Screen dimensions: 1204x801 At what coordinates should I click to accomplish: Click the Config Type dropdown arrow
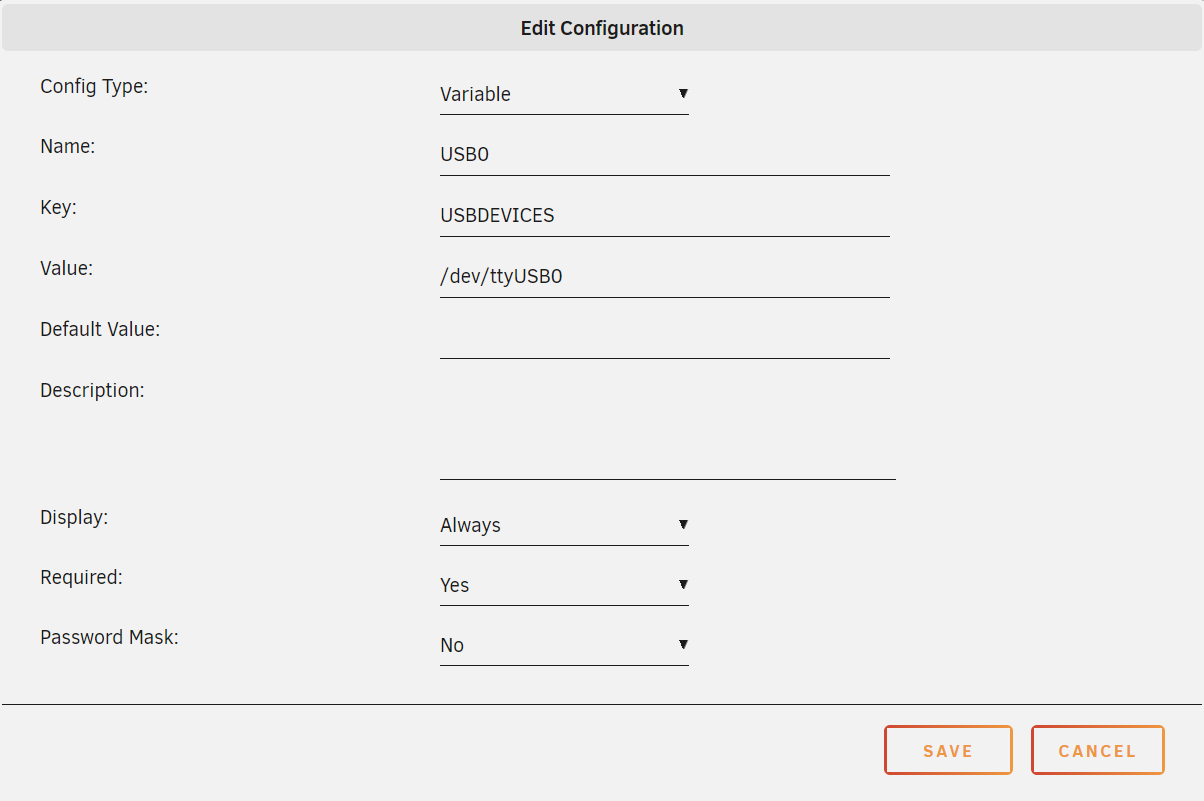point(683,93)
